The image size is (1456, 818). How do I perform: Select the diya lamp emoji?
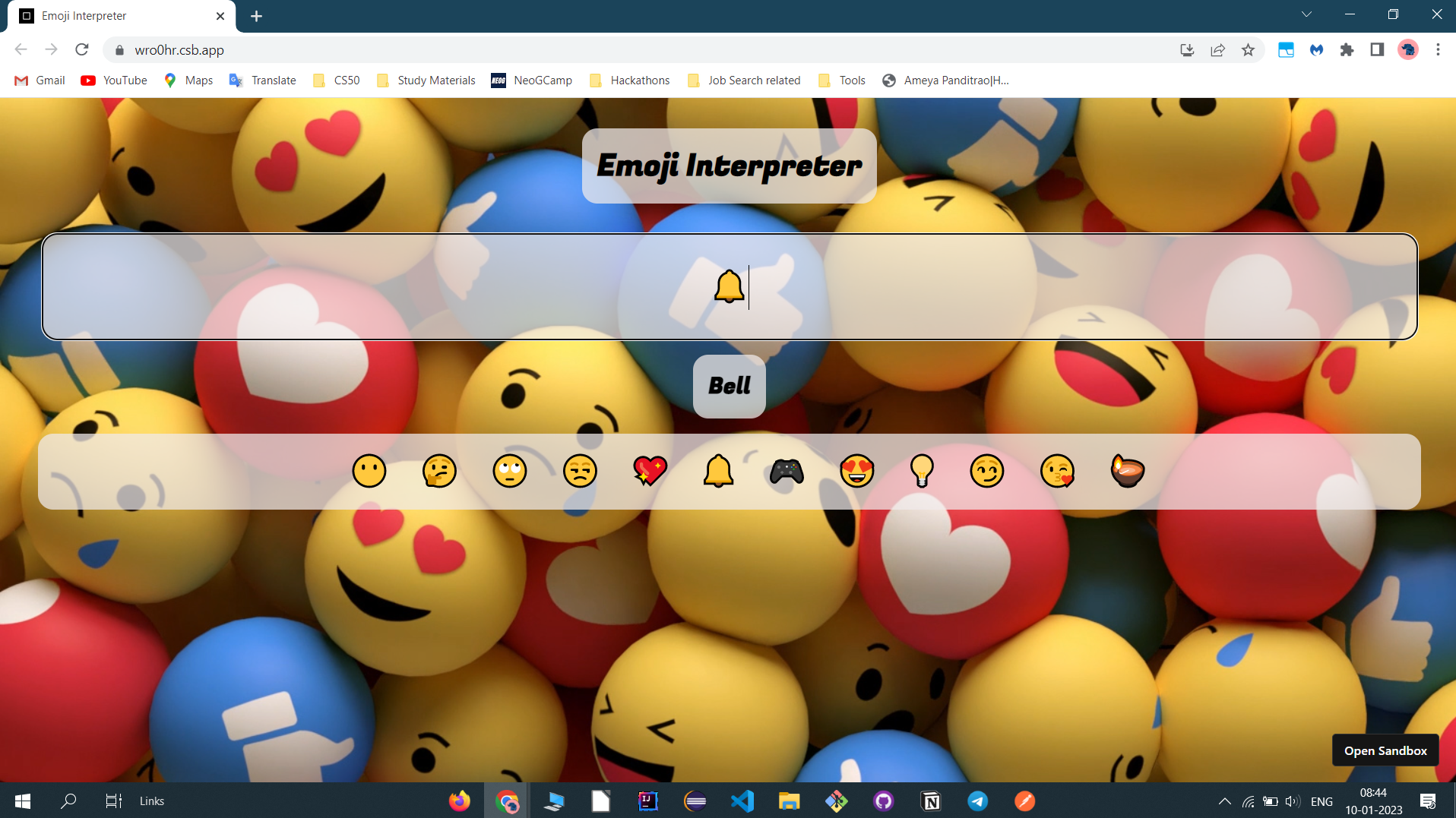(x=1128, y=471)
